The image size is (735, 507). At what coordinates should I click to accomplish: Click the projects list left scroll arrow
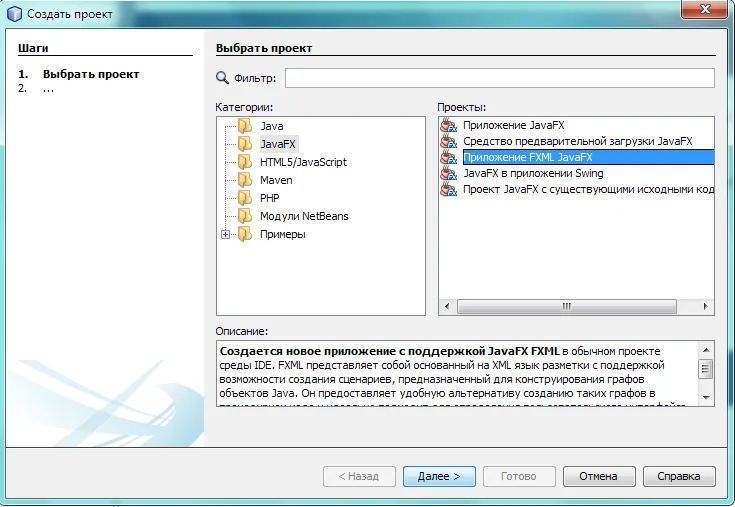coord(447,306)
